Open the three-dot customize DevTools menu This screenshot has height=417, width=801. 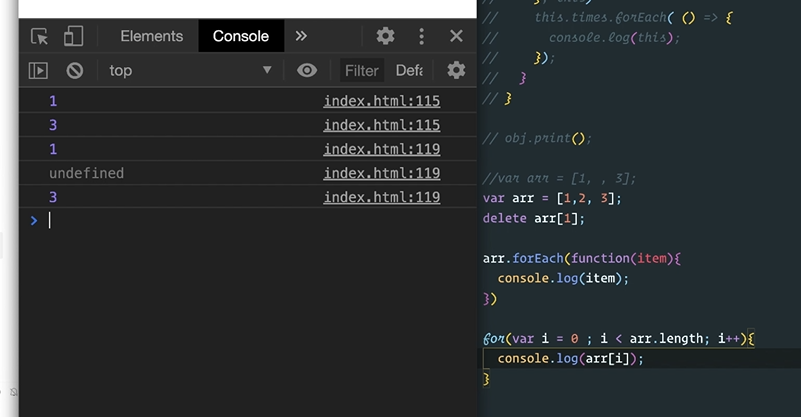[x=421, y=36]
